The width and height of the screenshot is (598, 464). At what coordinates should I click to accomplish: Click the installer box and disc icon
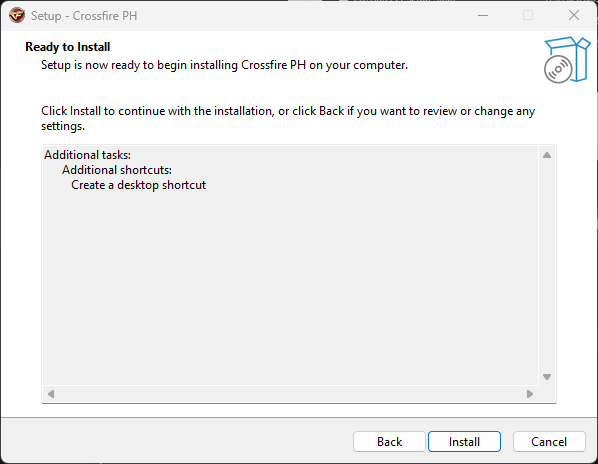pyautogui.click(x=567, y=60)
